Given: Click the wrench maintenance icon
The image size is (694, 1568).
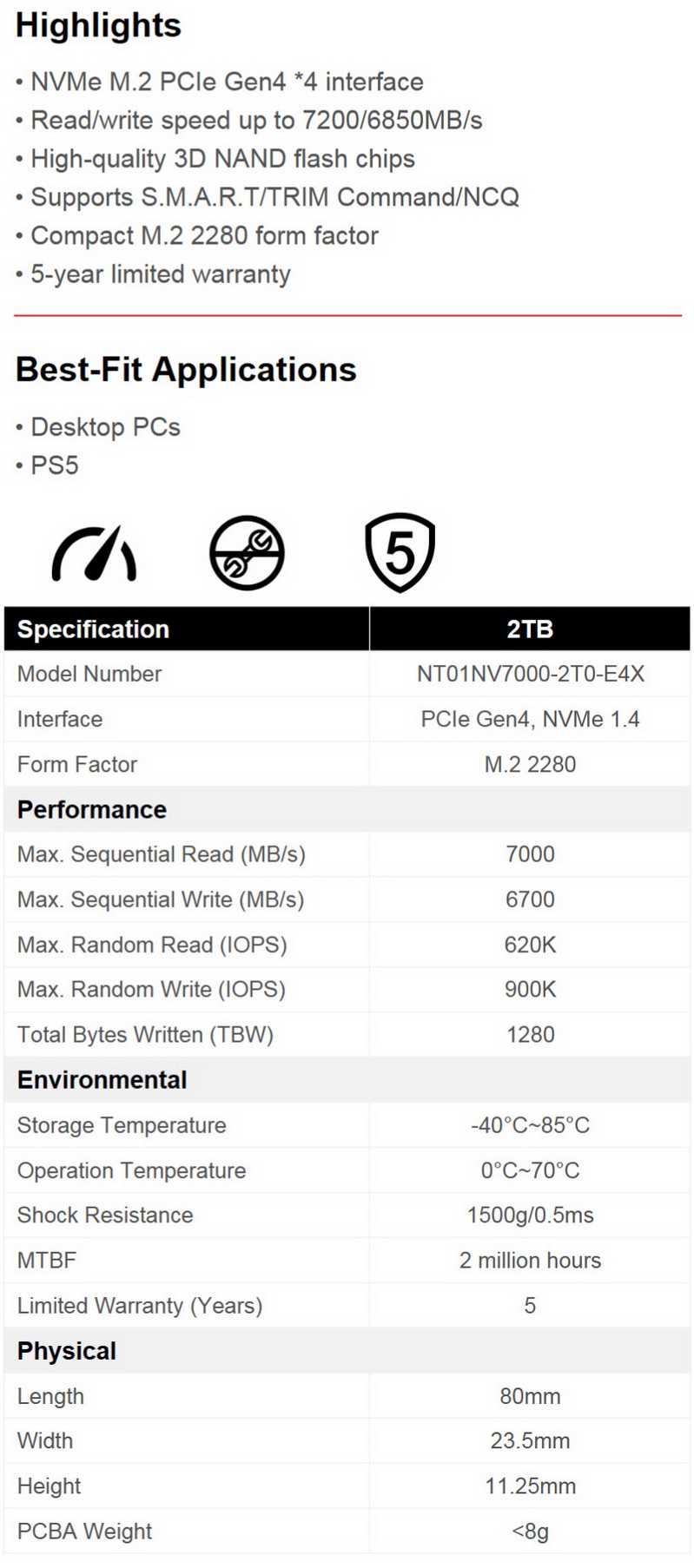Looking at the screenshot, I should 247,553.
